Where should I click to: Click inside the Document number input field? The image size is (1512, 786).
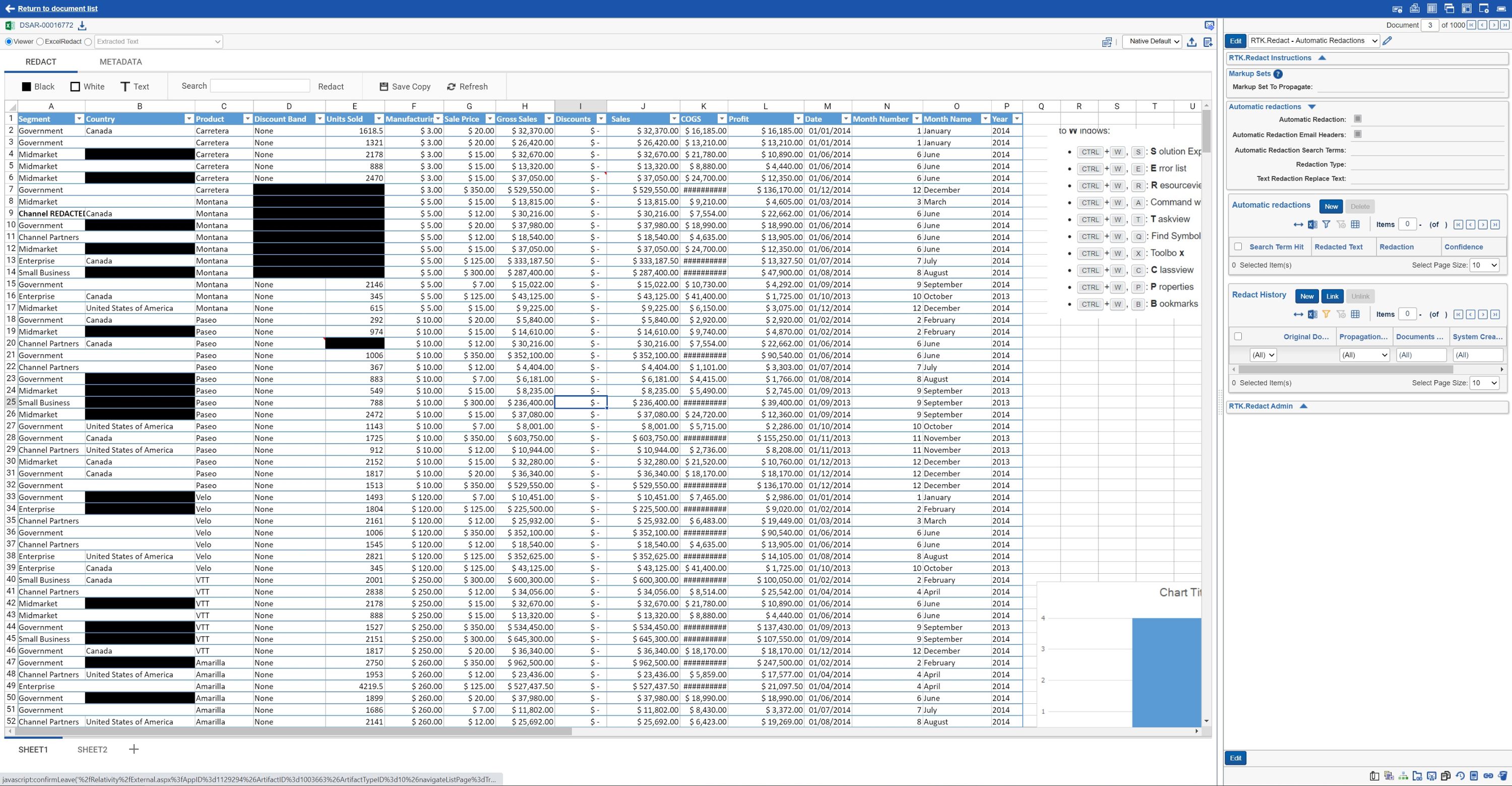[x=1430, y=25]
